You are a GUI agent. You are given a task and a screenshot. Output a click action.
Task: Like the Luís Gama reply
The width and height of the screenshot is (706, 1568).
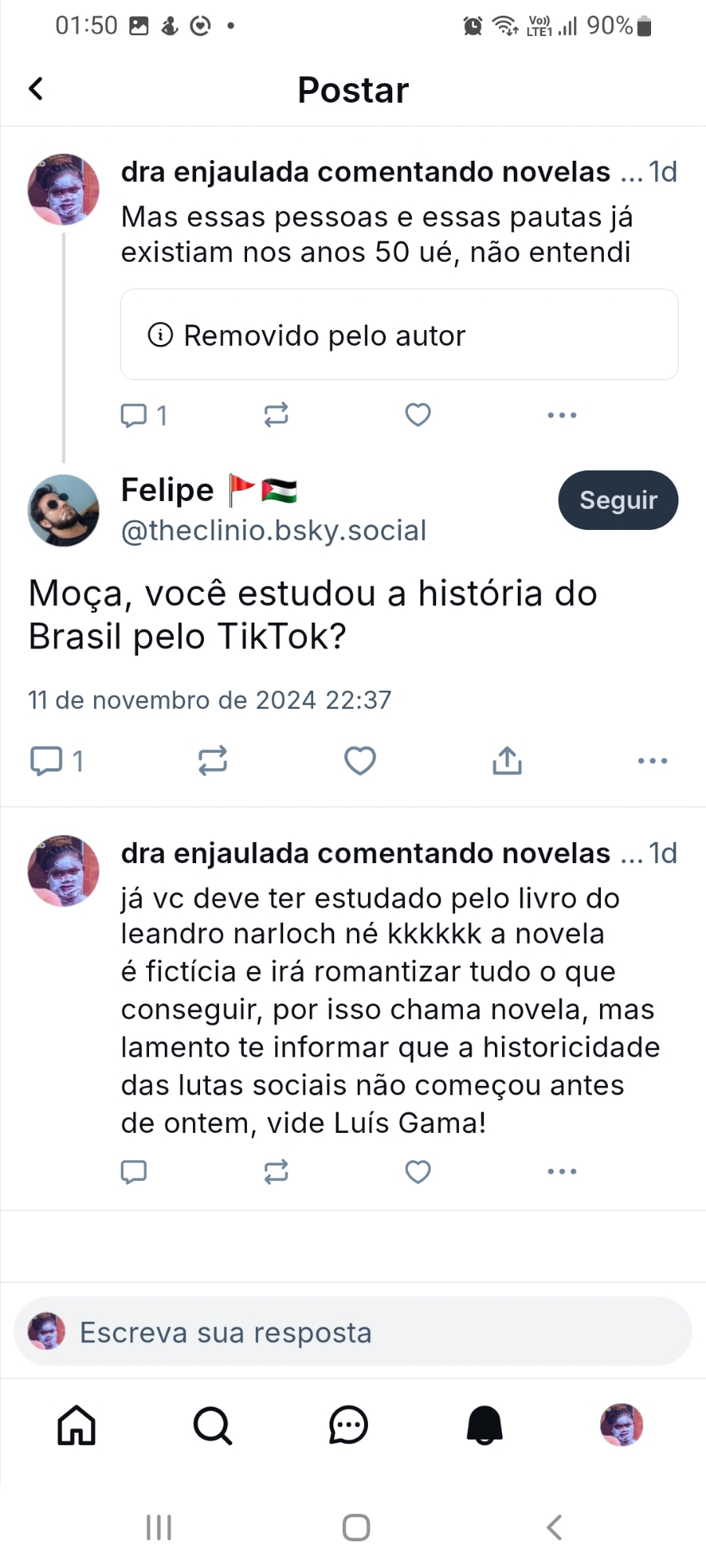tap(417, 1171)
